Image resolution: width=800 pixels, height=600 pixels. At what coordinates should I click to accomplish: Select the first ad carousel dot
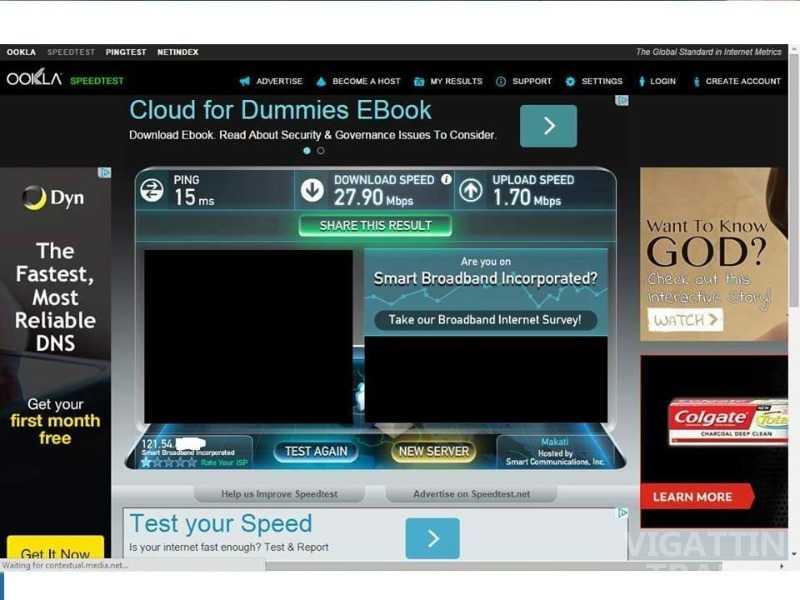(x=307, y=151)
